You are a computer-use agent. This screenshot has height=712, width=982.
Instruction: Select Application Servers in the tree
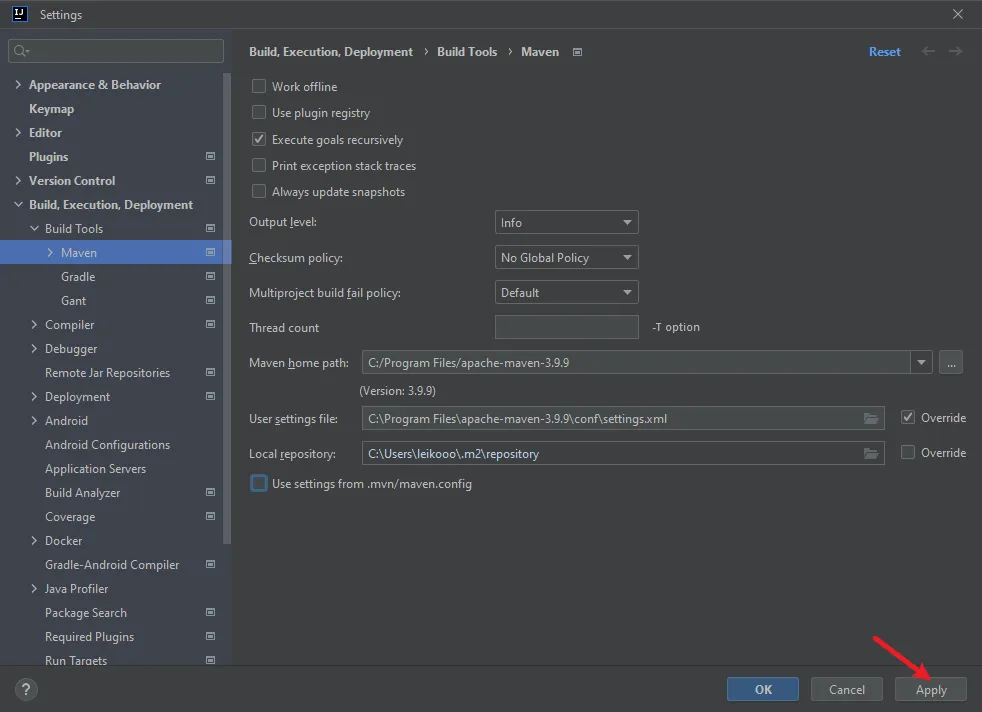pos(95,468)
